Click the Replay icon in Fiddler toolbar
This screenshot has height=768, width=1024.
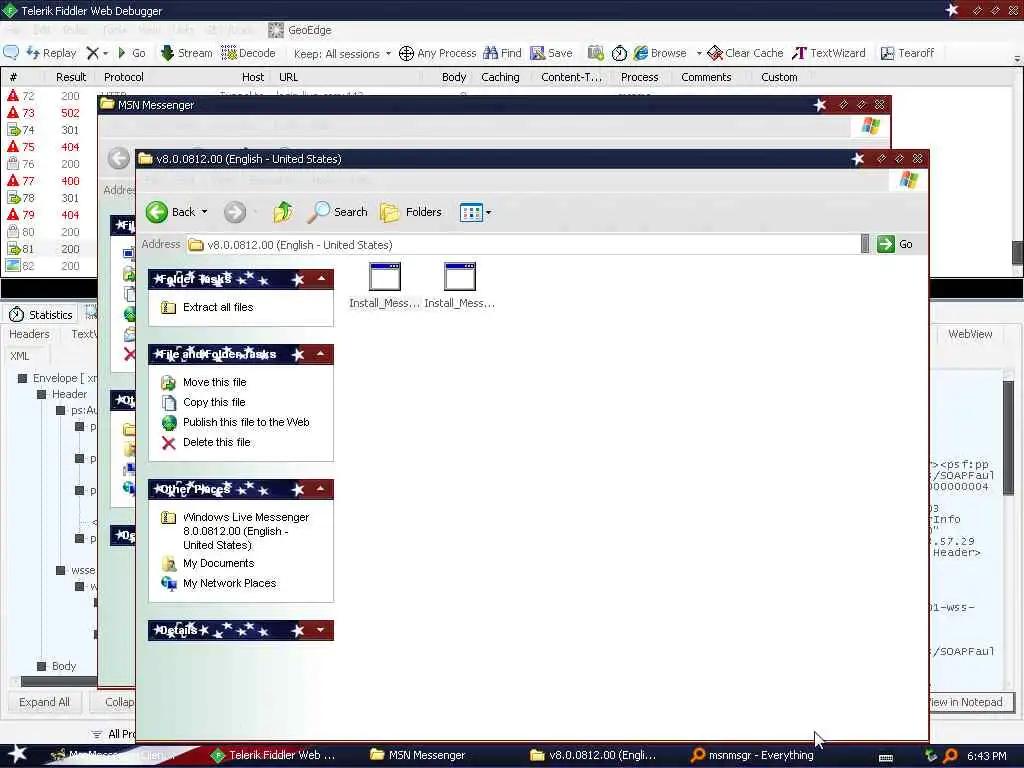click(51, 53)
